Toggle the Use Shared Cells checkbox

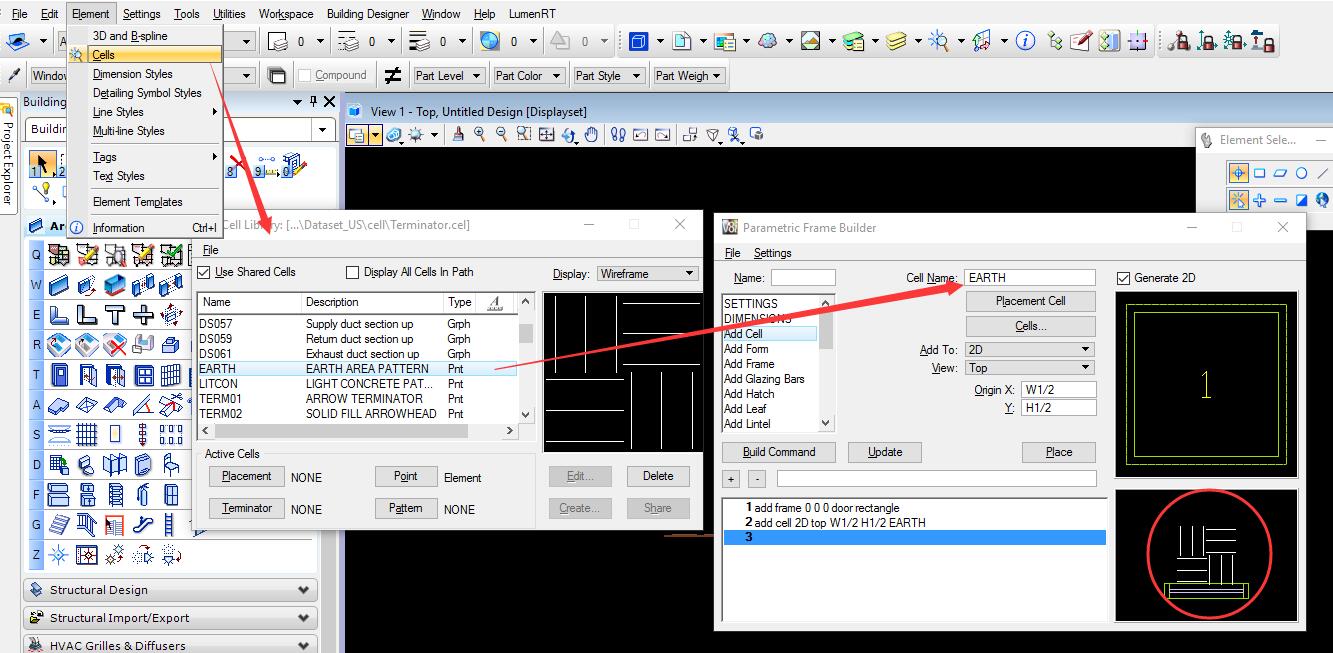(204, 272)
